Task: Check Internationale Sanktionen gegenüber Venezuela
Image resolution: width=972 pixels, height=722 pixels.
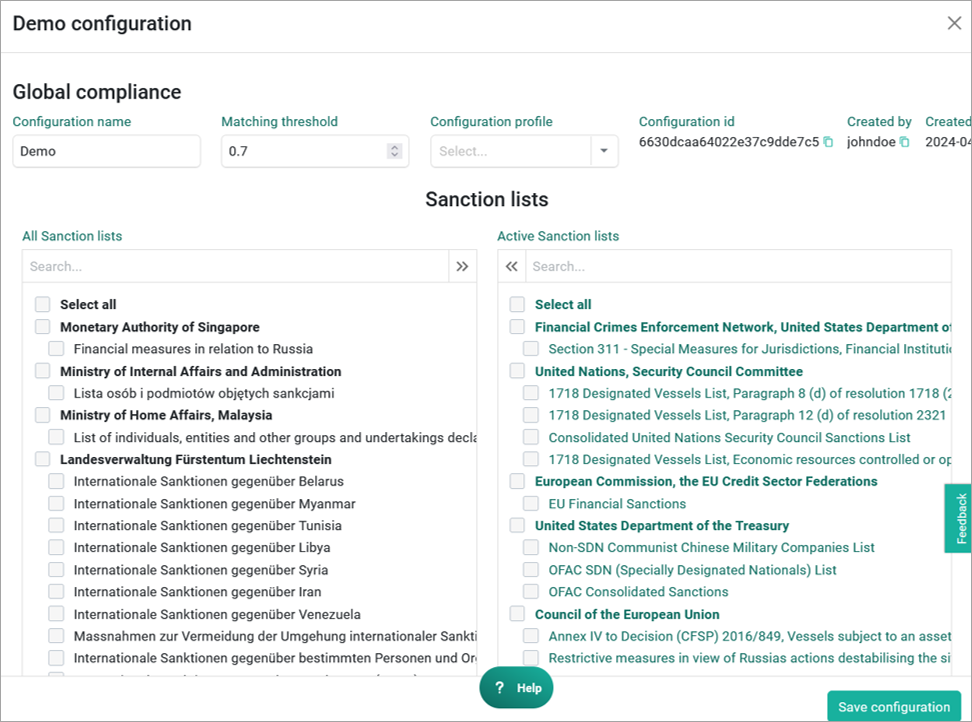Action: [56, 614]
